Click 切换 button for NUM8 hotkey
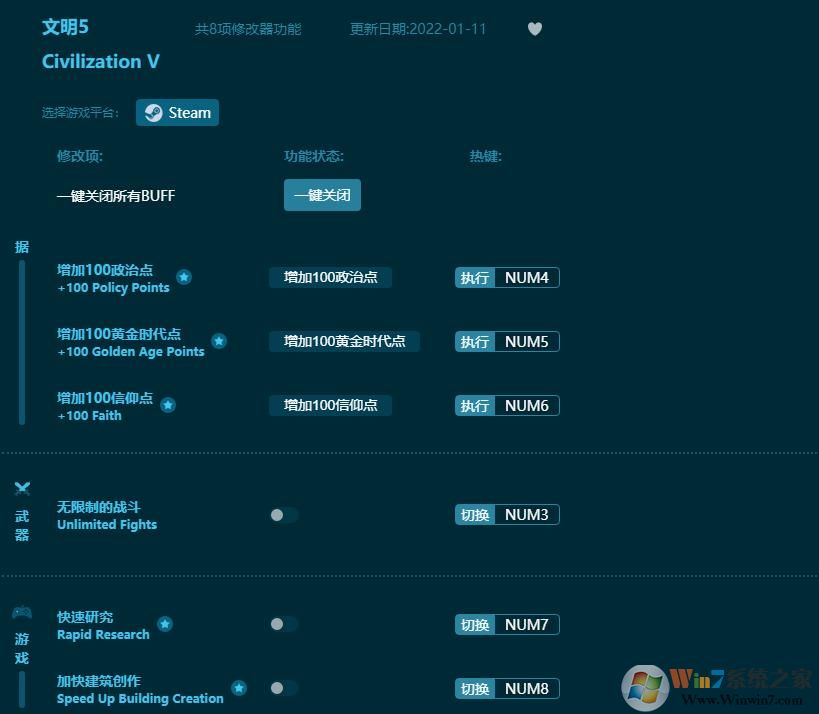 point(475,689)
